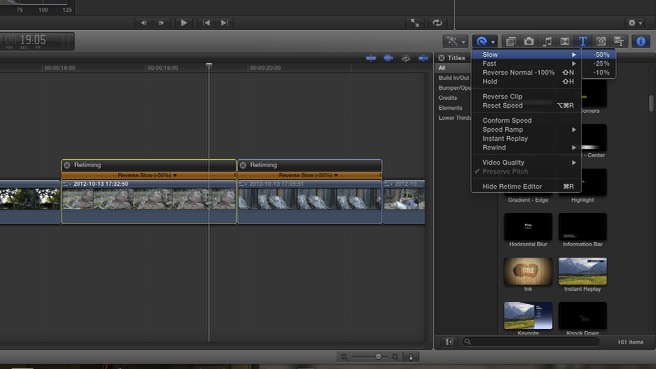Select the Information Bar title thumbnail
Viewport: 656px width, 369px height.
[582, 226]
